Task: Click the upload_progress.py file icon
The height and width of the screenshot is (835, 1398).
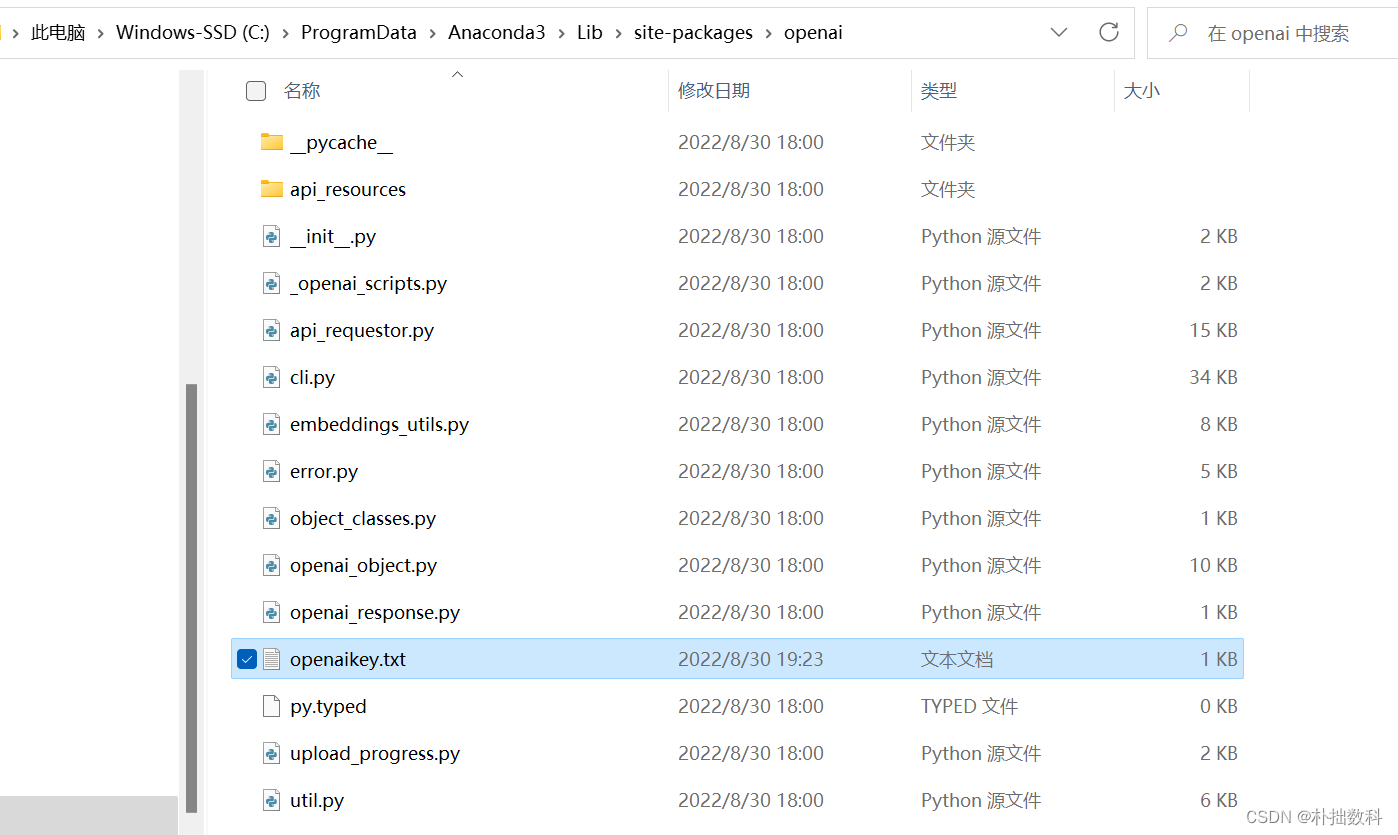Action: coord(271,753)
